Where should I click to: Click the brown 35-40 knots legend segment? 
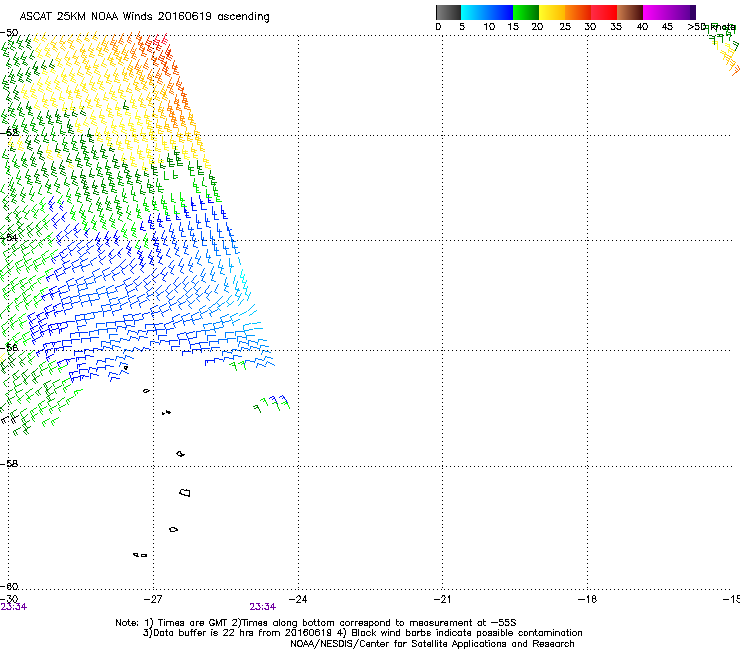tap(630, 12)
